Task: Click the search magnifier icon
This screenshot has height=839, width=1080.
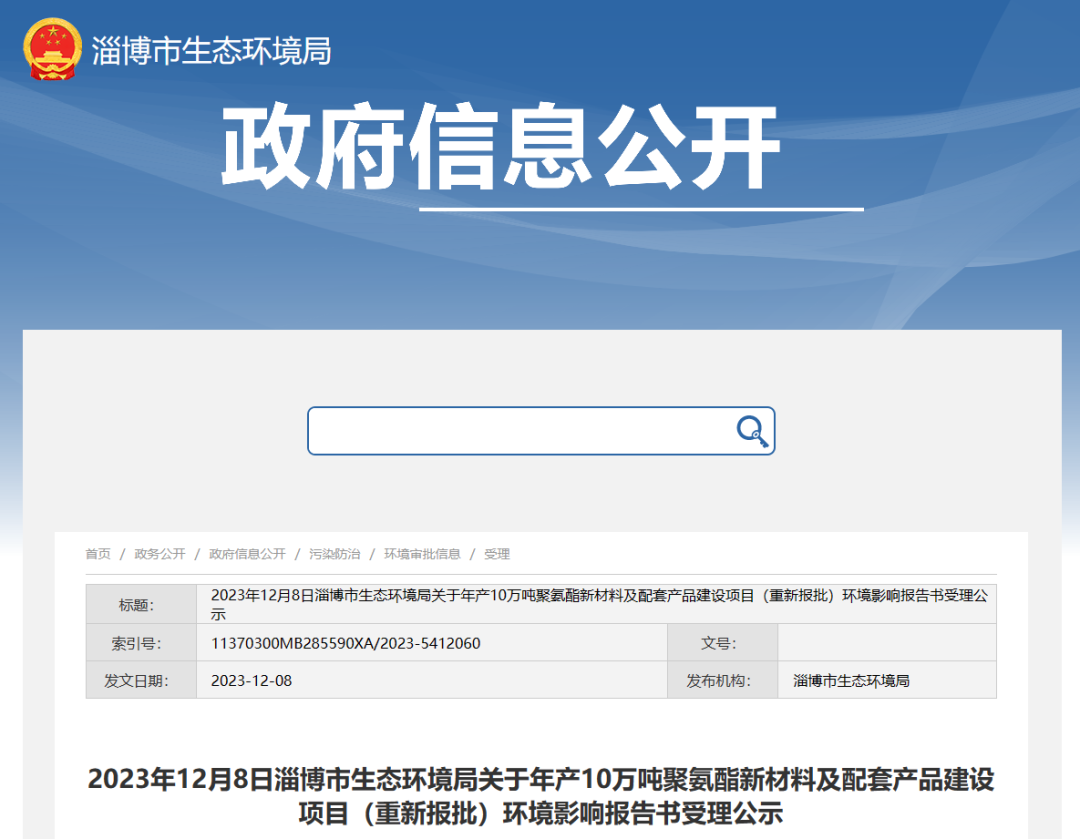Action: 751,431
